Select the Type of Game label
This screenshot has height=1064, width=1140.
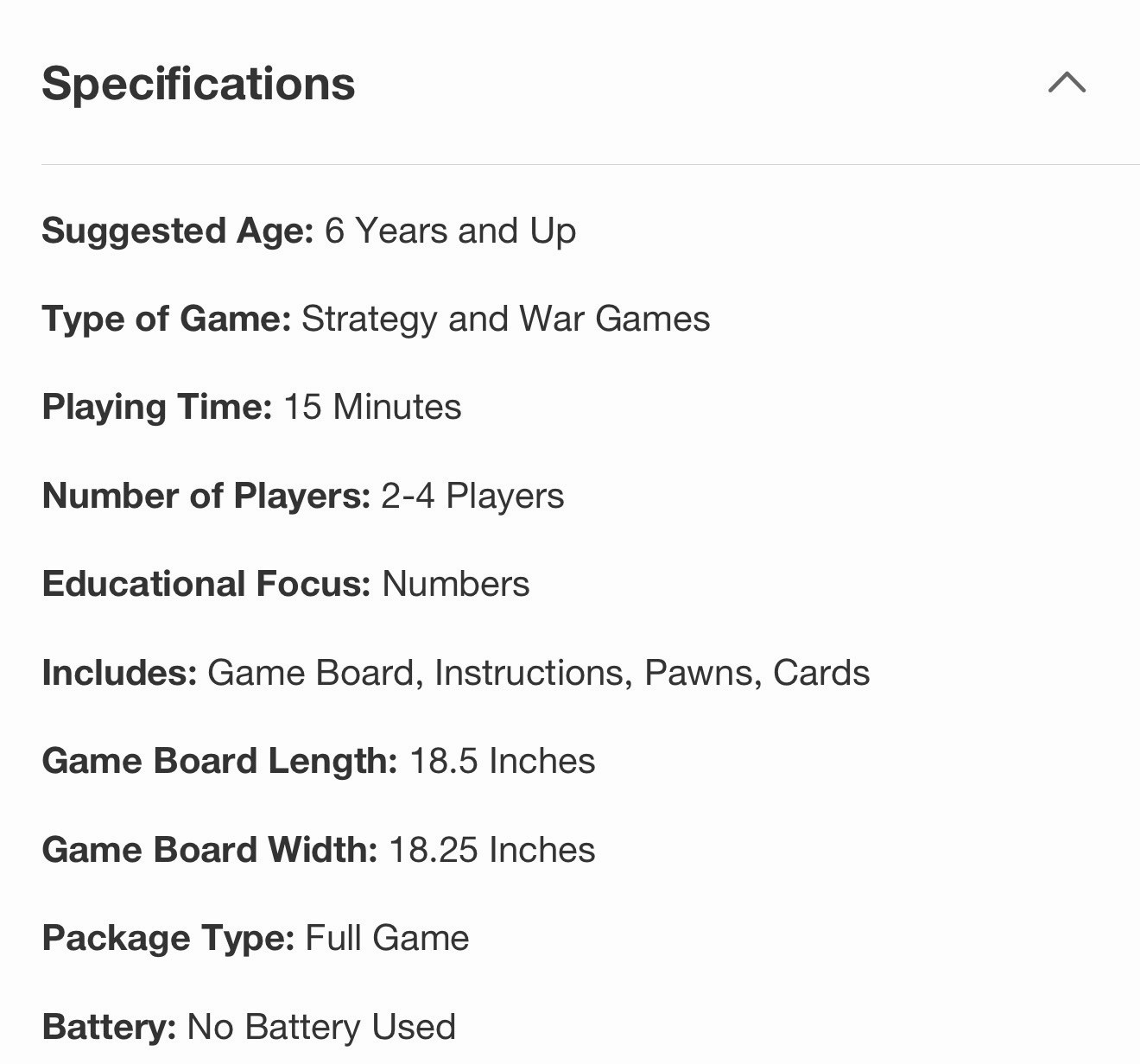(167, 320)
